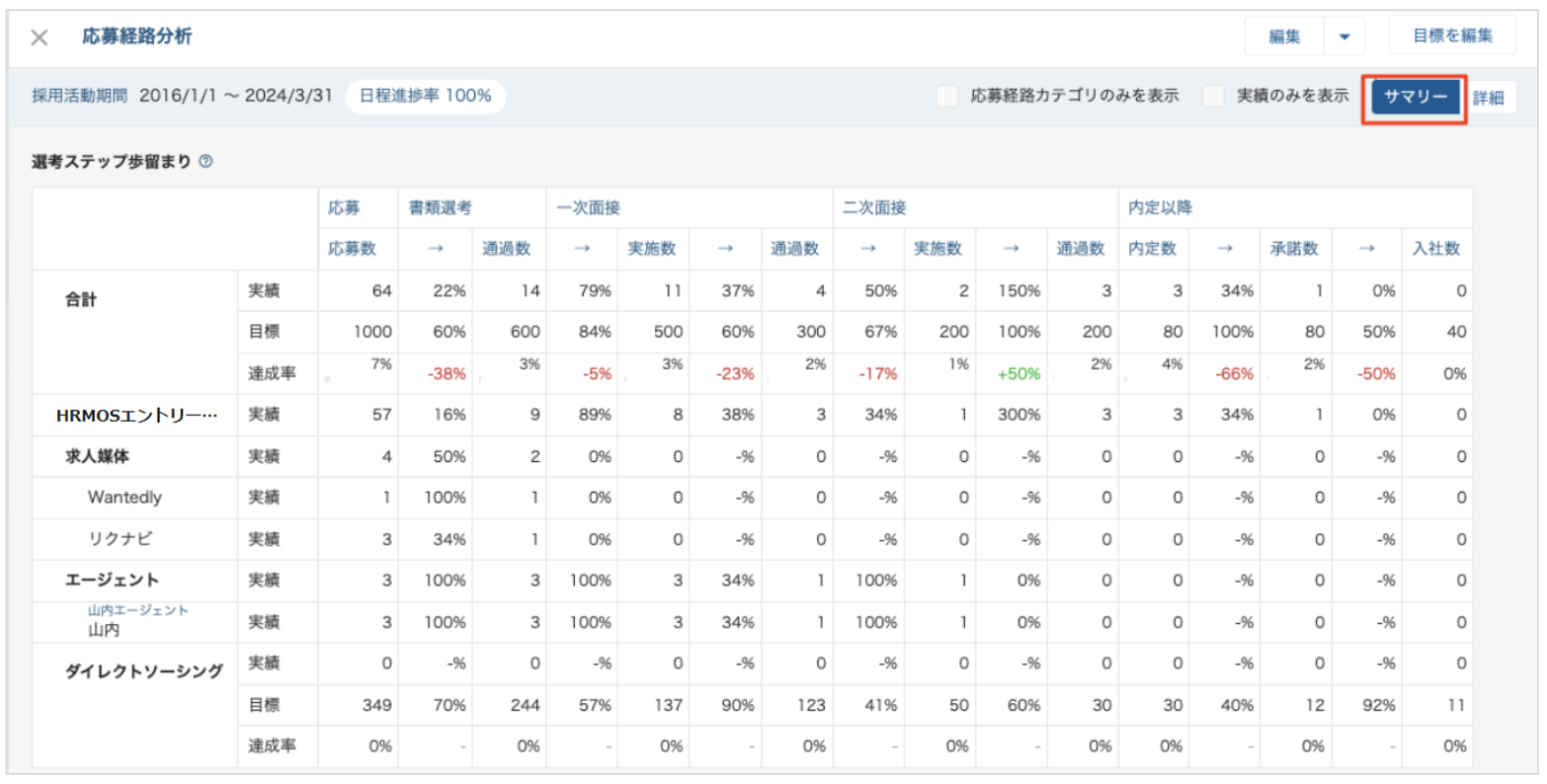Click the 編集 button
The width and height of the screenshot is (1547, 784).
click(x=1284, y=38)
